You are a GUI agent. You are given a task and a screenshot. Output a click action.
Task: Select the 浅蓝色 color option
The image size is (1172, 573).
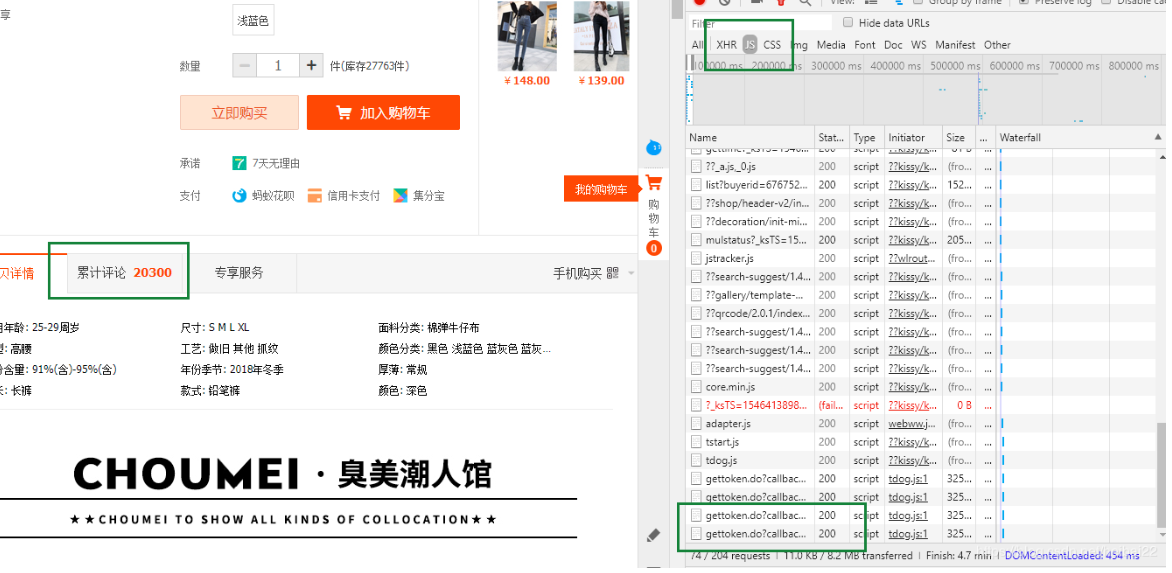[253, 21]
